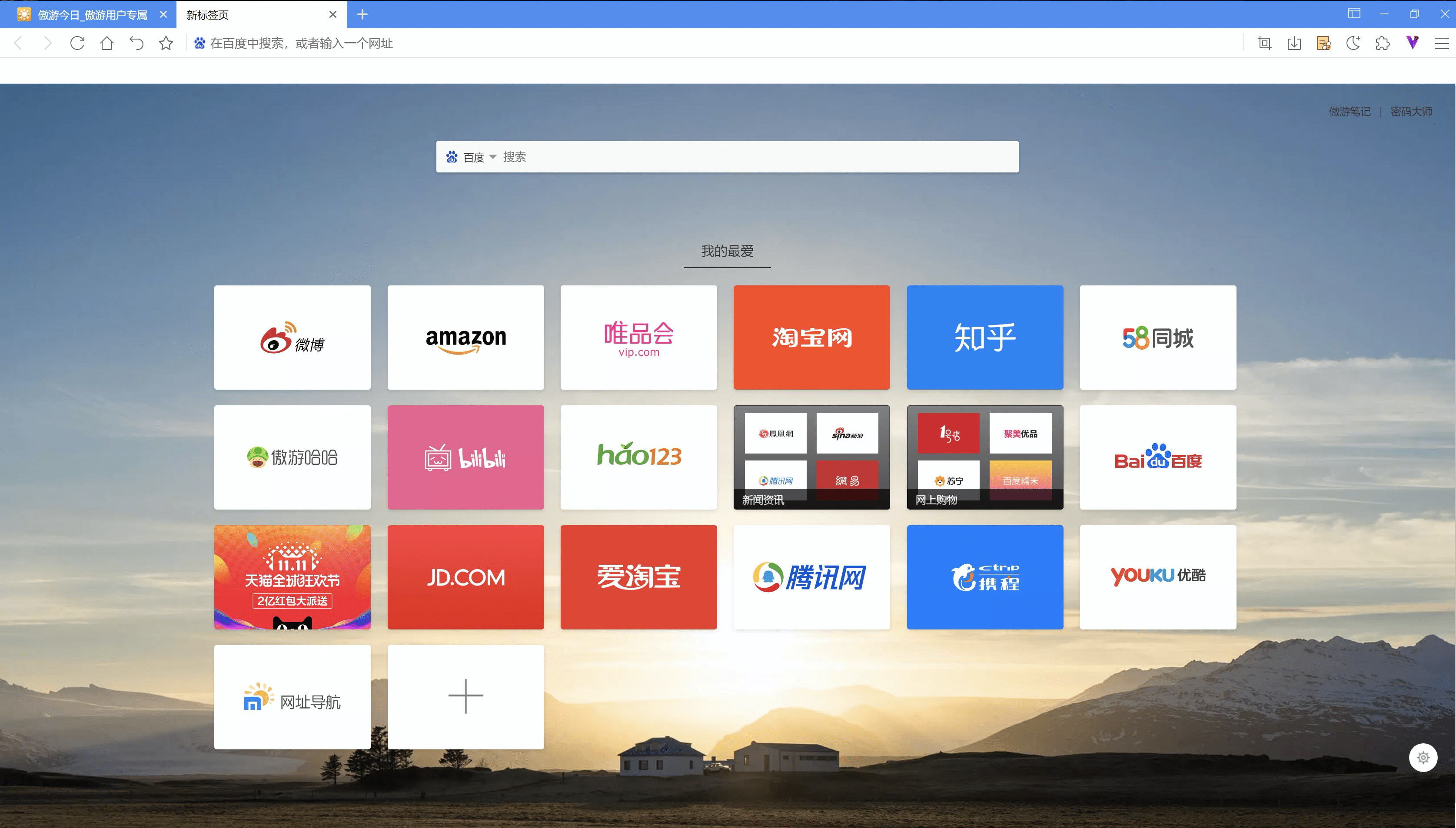Toggle night mode moon icon
This screenshot has width=1456, height=828.
coord(1353,43)
